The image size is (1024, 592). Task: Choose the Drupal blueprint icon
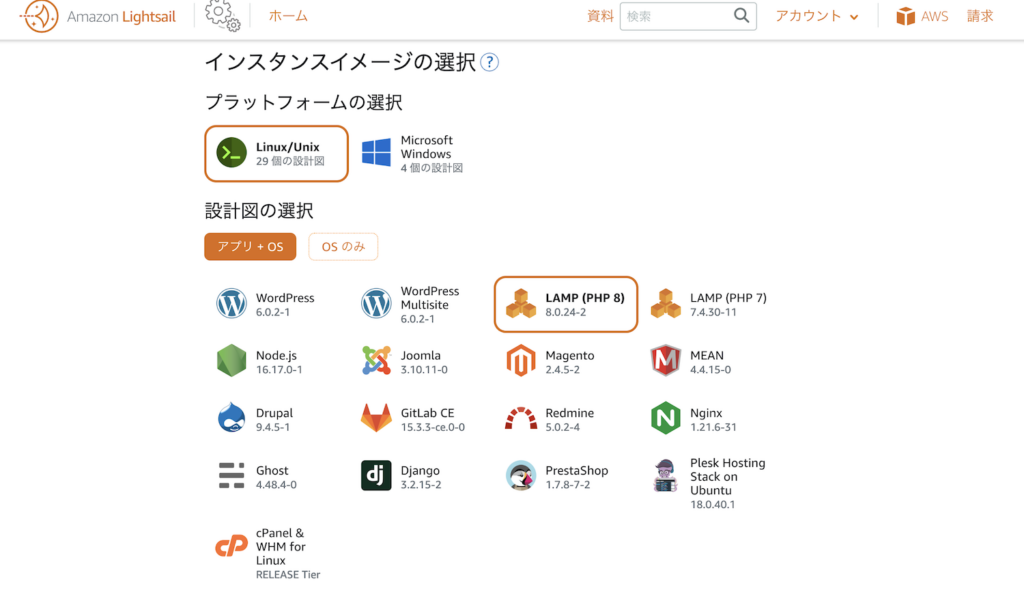pyautogui.click(x=231, y=419)
